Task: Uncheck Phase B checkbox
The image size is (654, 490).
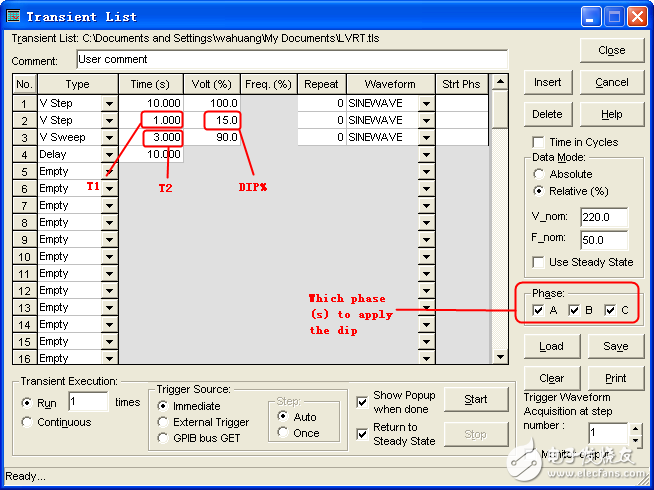Action: coord(575,310)
